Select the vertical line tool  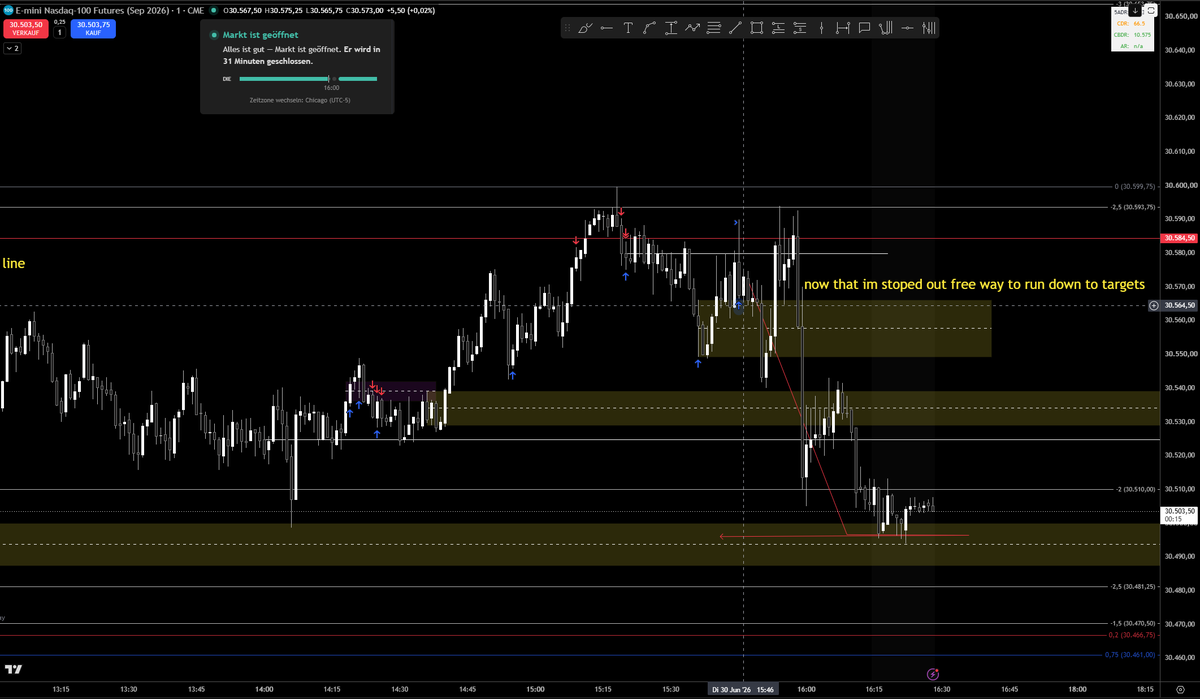821,28
